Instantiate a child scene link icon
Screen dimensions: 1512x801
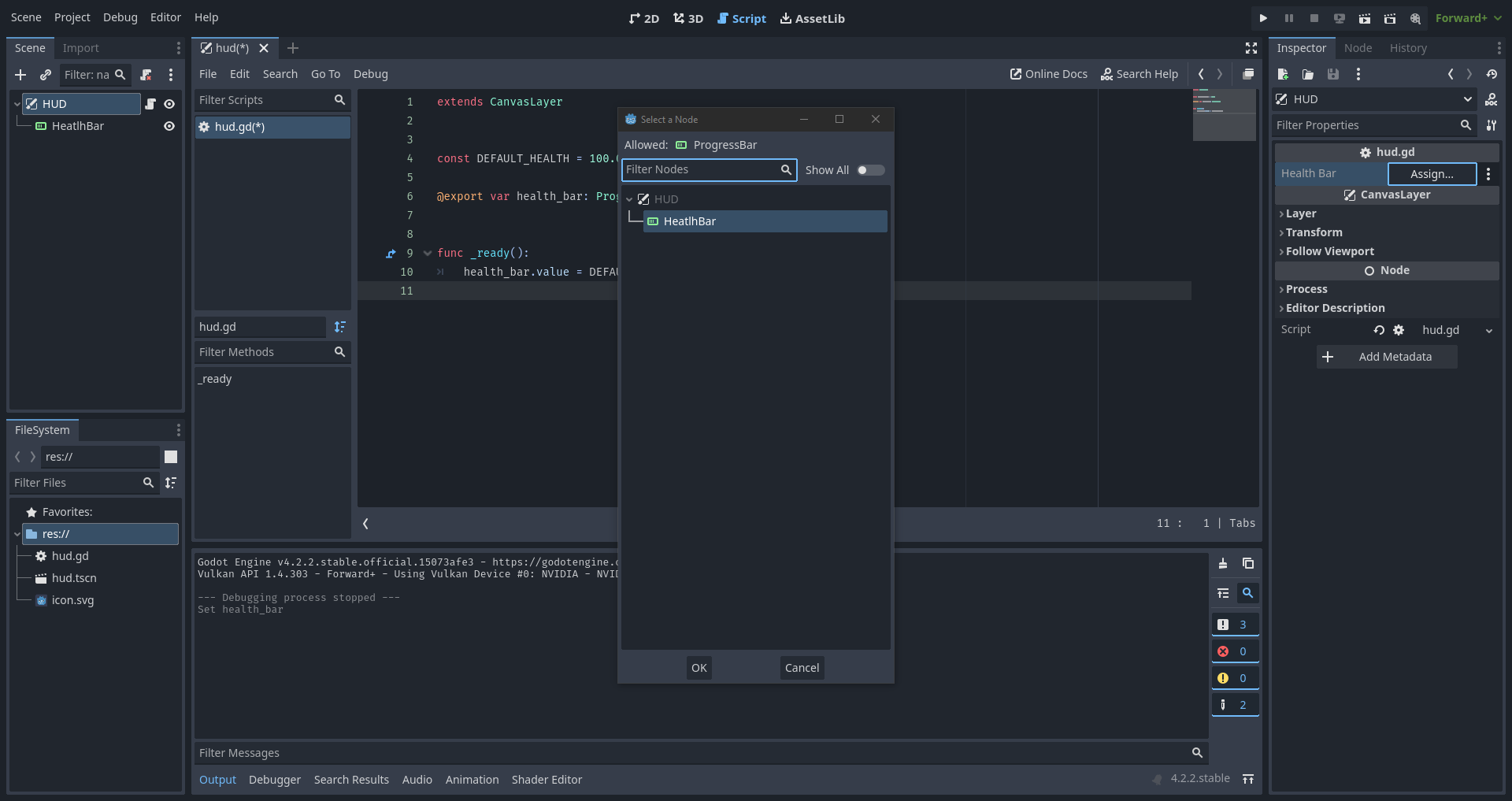pos(46,75)
